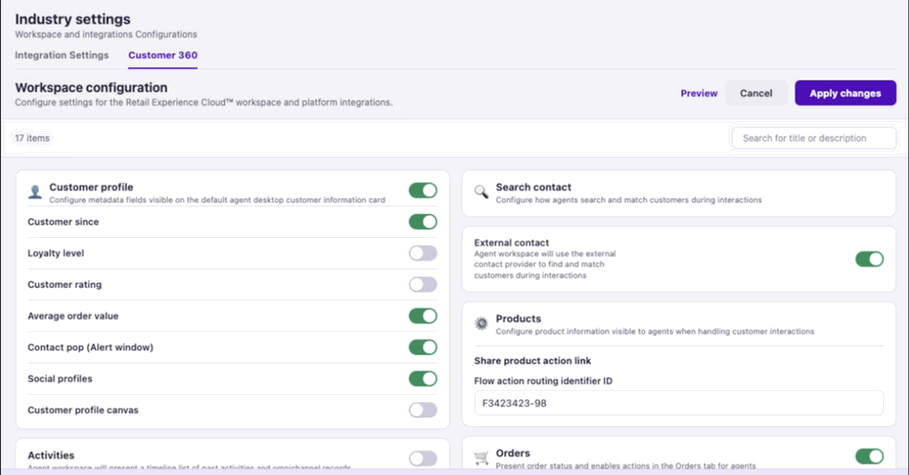Viewport: 909px width, 475px height.
Task: Click the Apply changes button
Action: pyautogui.click(x=845, y=93)
